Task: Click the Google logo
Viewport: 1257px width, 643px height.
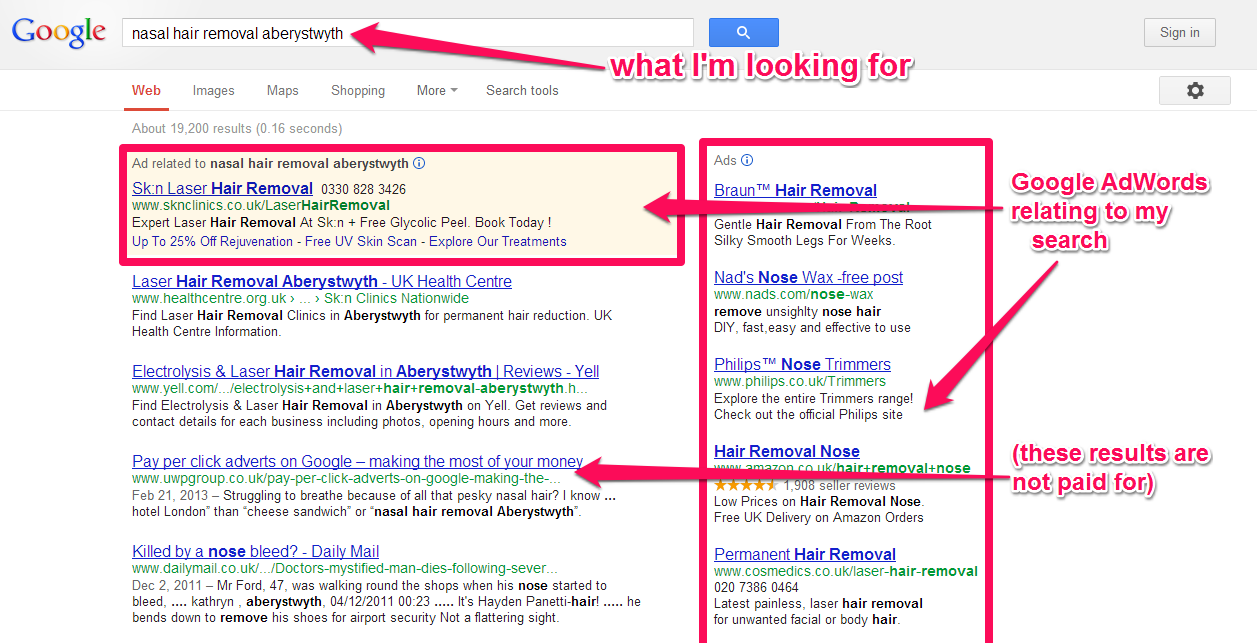Action: click(x=58, y=32)
